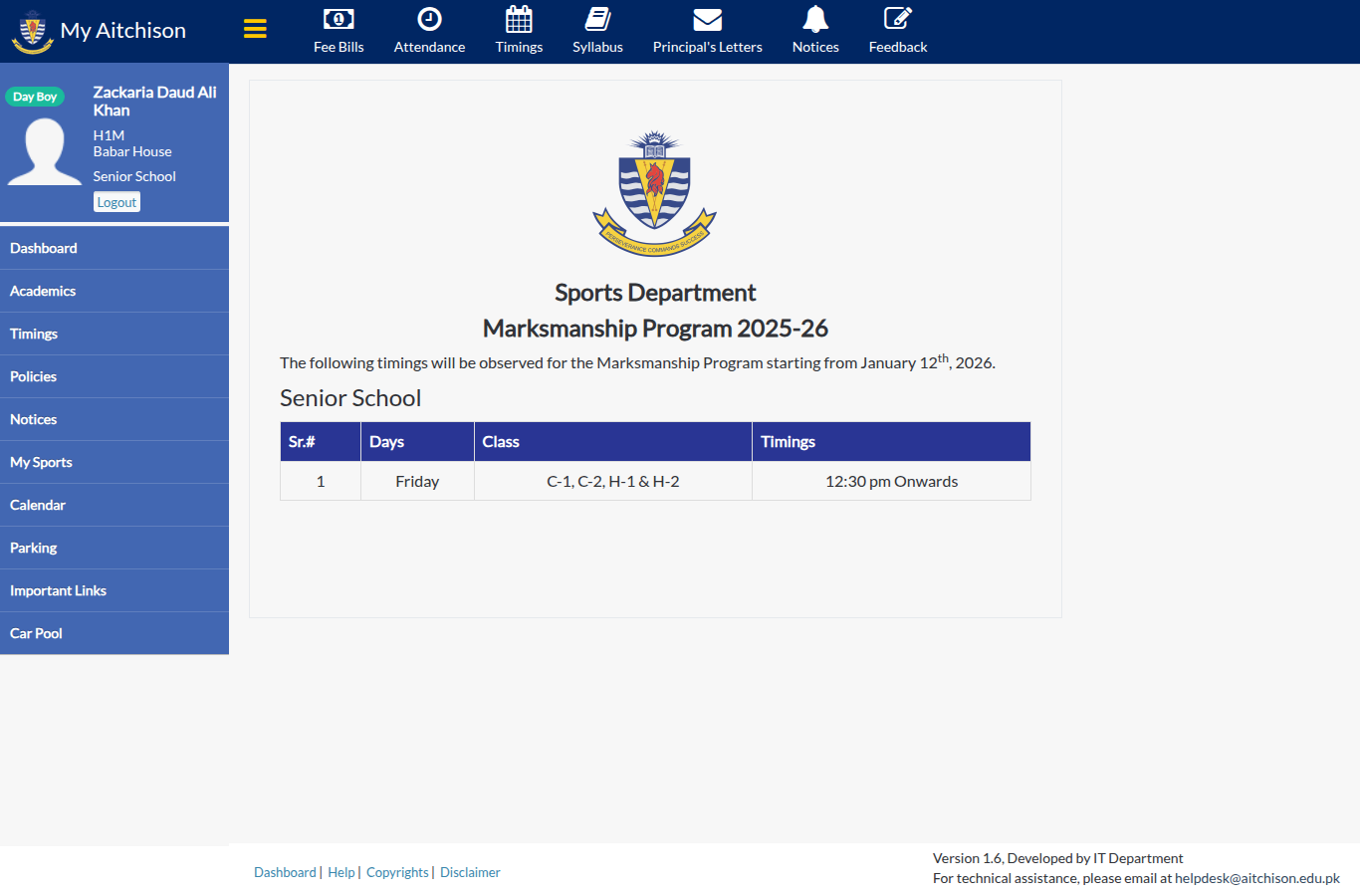This screenshot has height=896, width=1360.
Task: Click the 12:30 pm Onwards cell
Action: (891, 481)
